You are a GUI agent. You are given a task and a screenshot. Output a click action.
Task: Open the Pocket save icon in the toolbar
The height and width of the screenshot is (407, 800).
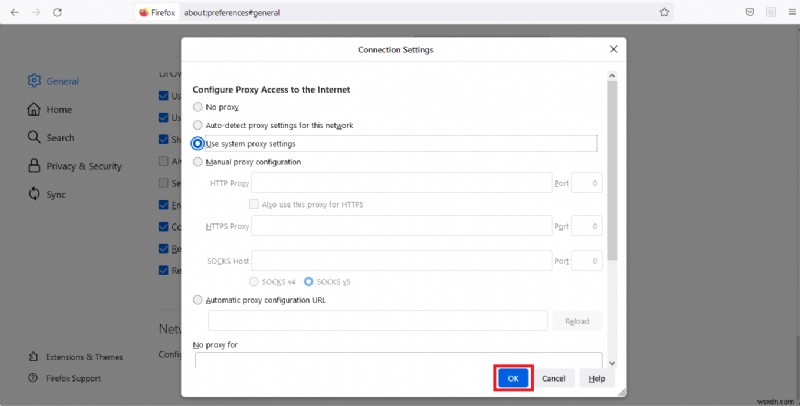(749, 12)
